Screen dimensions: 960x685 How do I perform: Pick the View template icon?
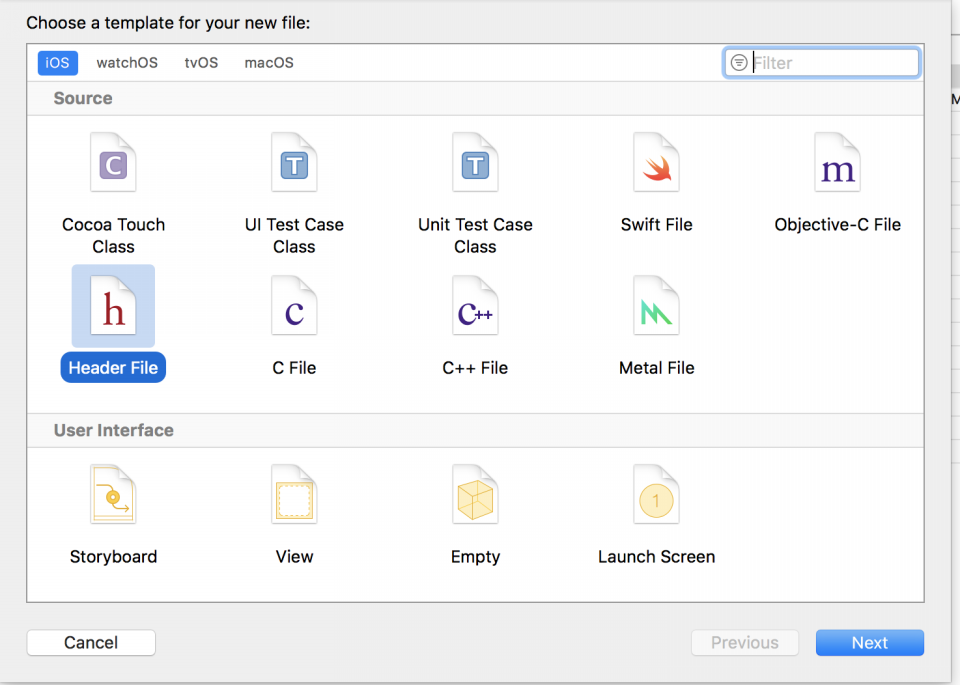coord(294,495)
